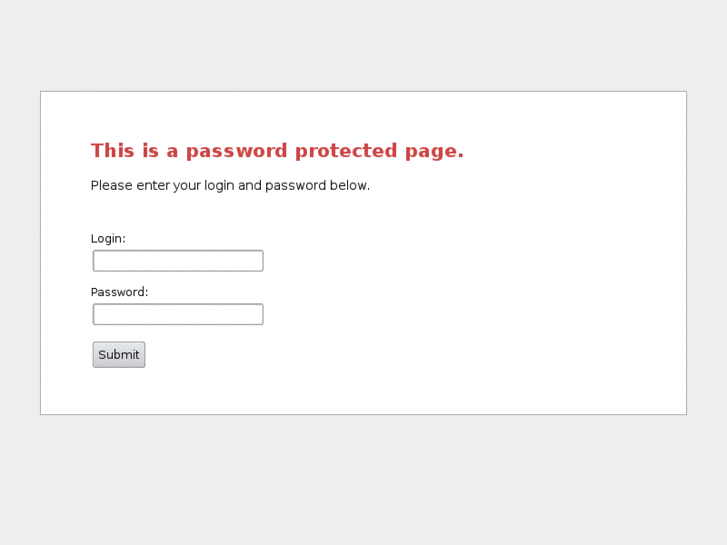727x545 pixels.
Task: Click the word "This" in the red heading
Action: [112, 151]
